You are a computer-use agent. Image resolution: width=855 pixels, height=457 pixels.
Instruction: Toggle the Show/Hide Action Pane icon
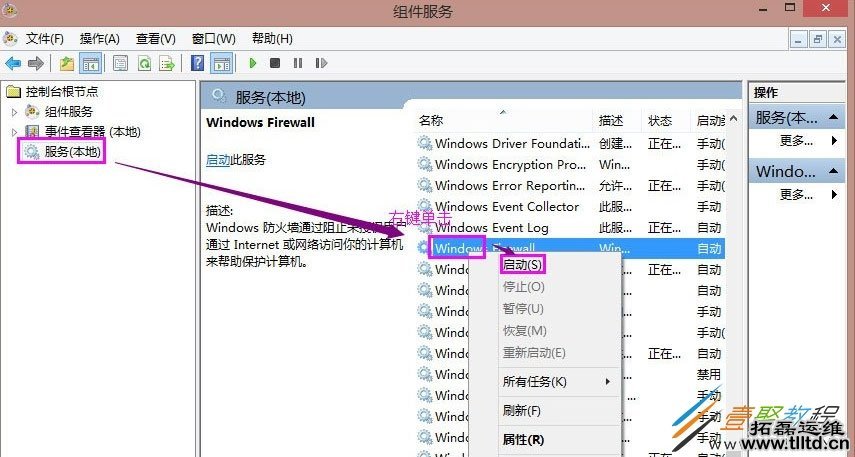click(x=221, y=63)
